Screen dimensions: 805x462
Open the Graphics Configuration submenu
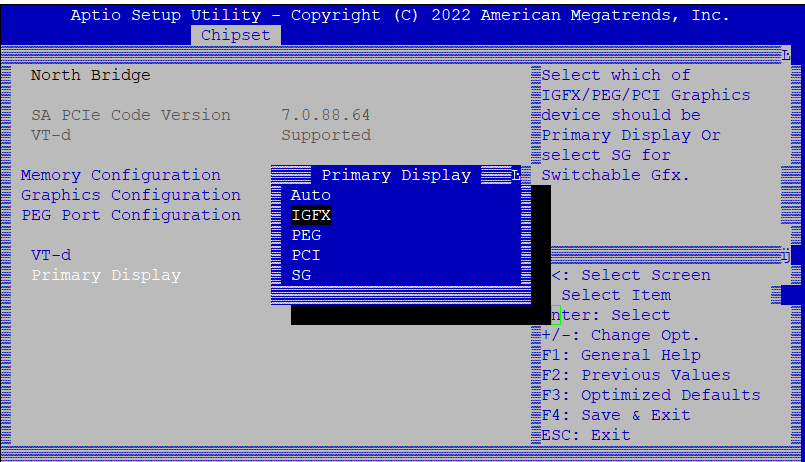[130, 195]
